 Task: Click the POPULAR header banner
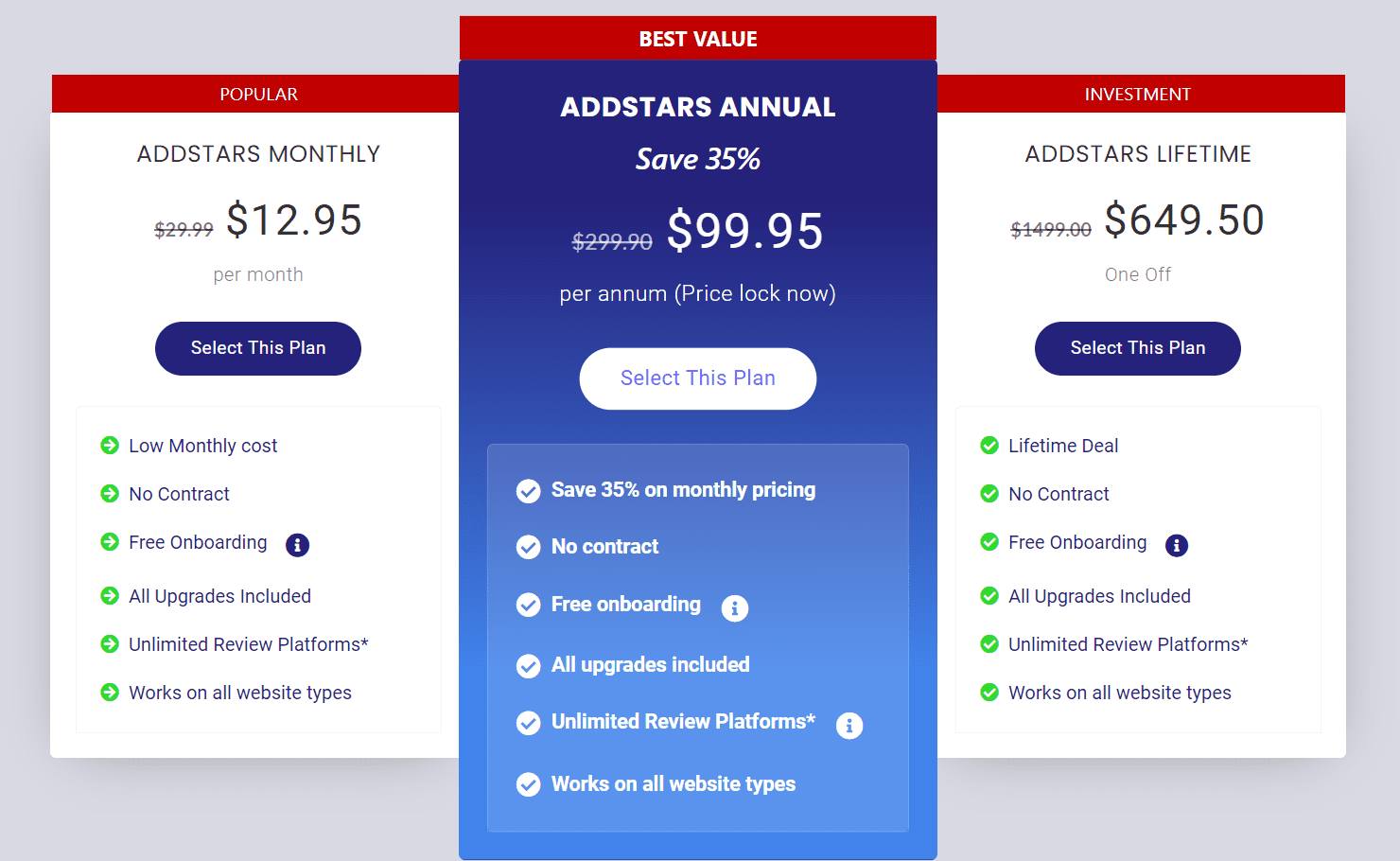tap(258, 94)
